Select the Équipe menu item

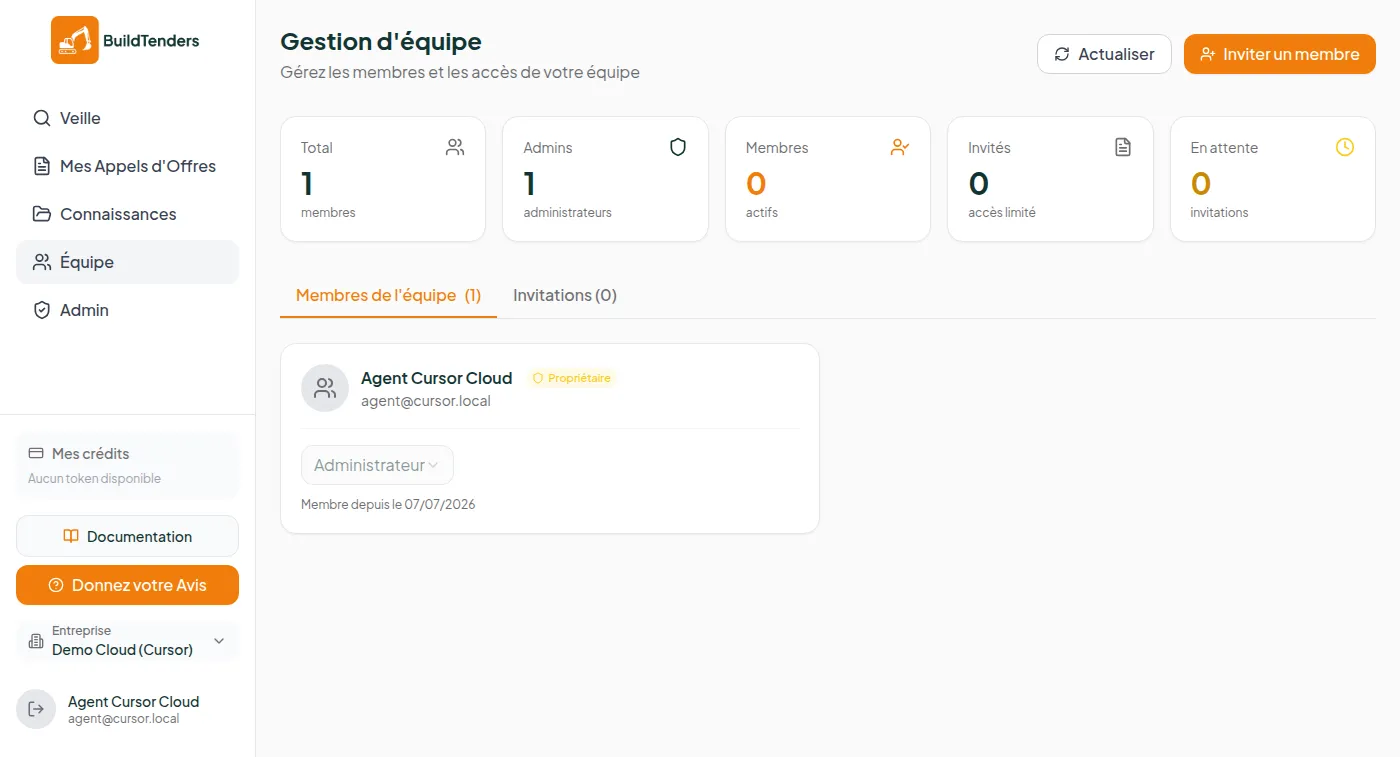coord(127,262)
